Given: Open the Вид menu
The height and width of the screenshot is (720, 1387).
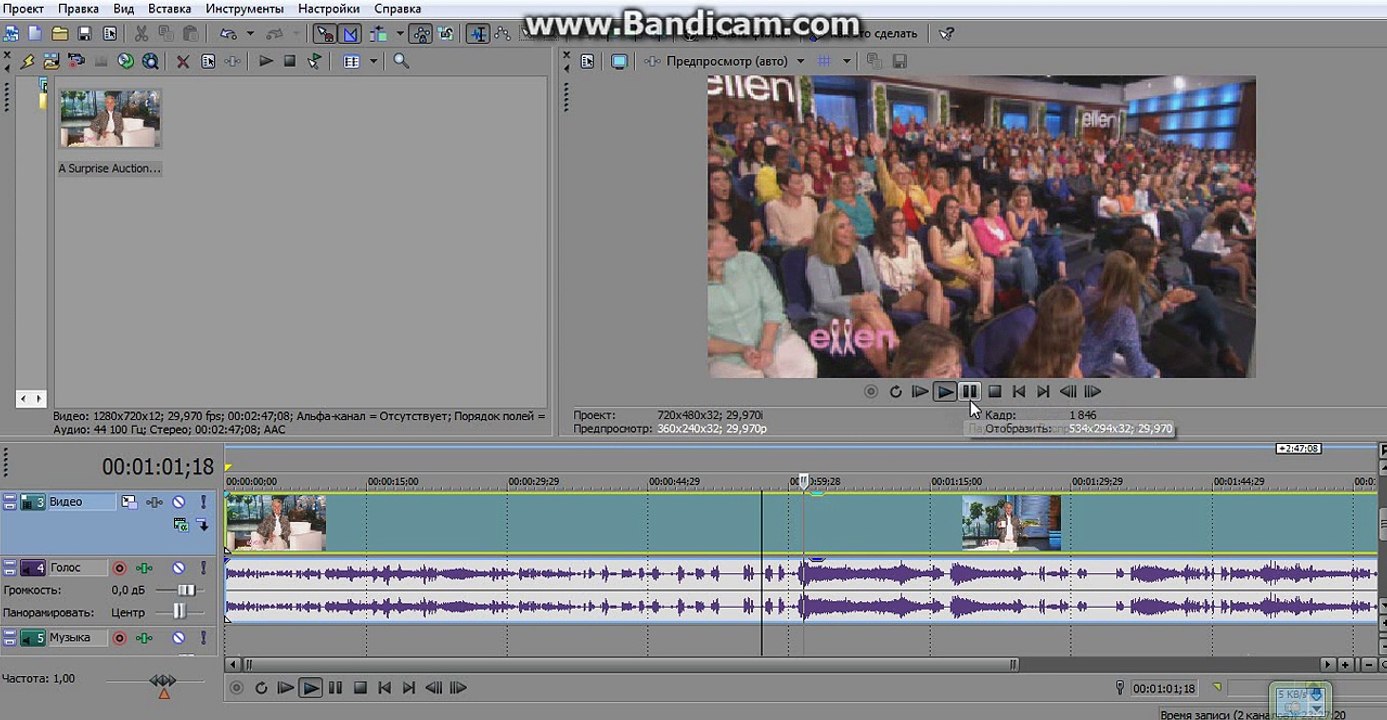Looking at the screenshot, I should (x=124, y=9).
